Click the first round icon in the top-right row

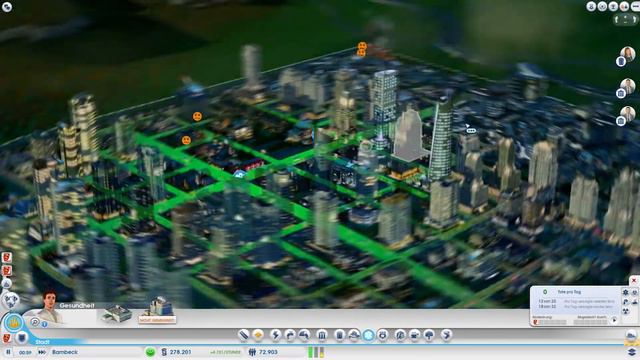point(591,6)
